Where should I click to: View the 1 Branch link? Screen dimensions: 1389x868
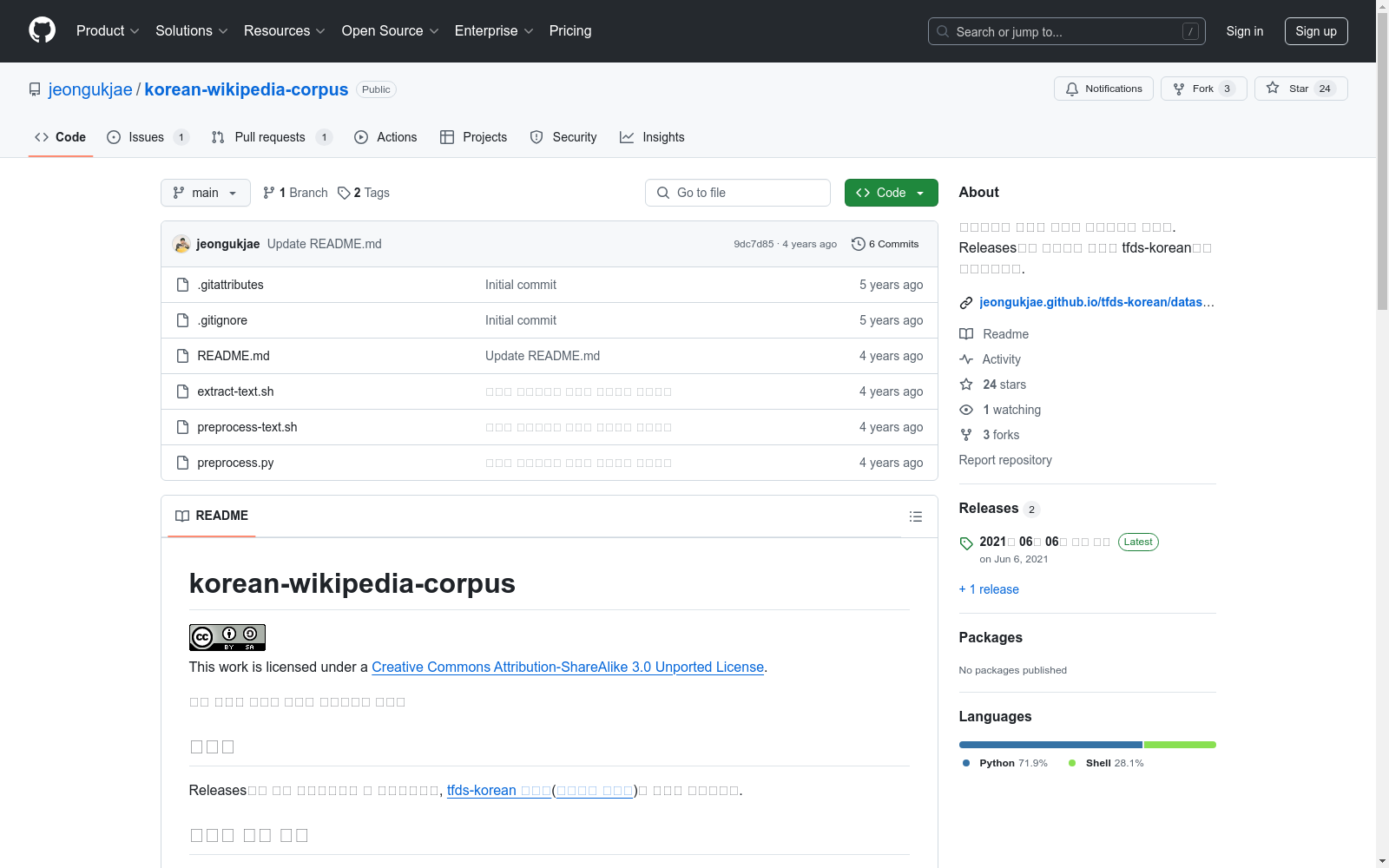(295, 193)
